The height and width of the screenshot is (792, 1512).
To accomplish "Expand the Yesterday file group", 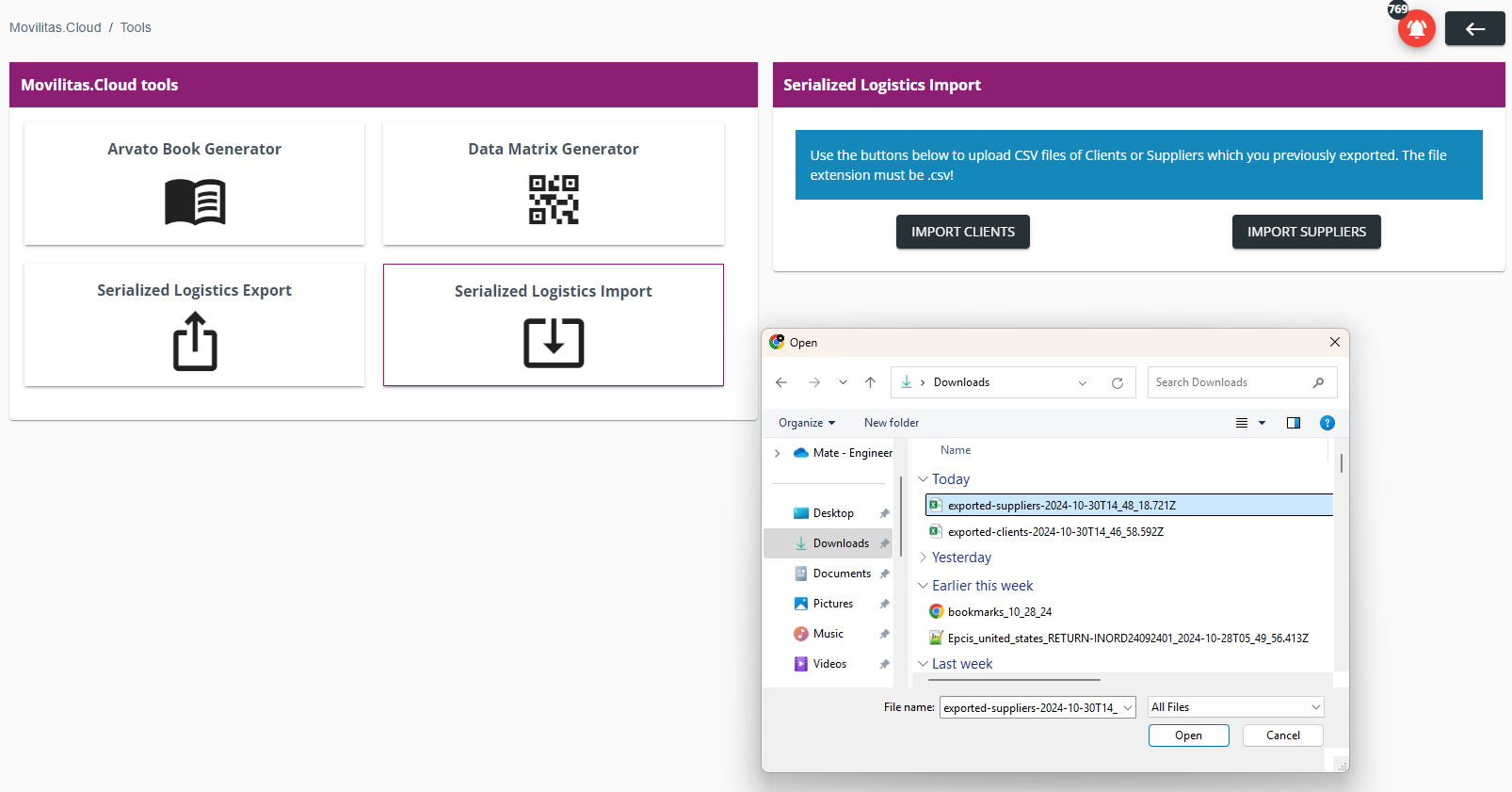I will pos(923,558).
